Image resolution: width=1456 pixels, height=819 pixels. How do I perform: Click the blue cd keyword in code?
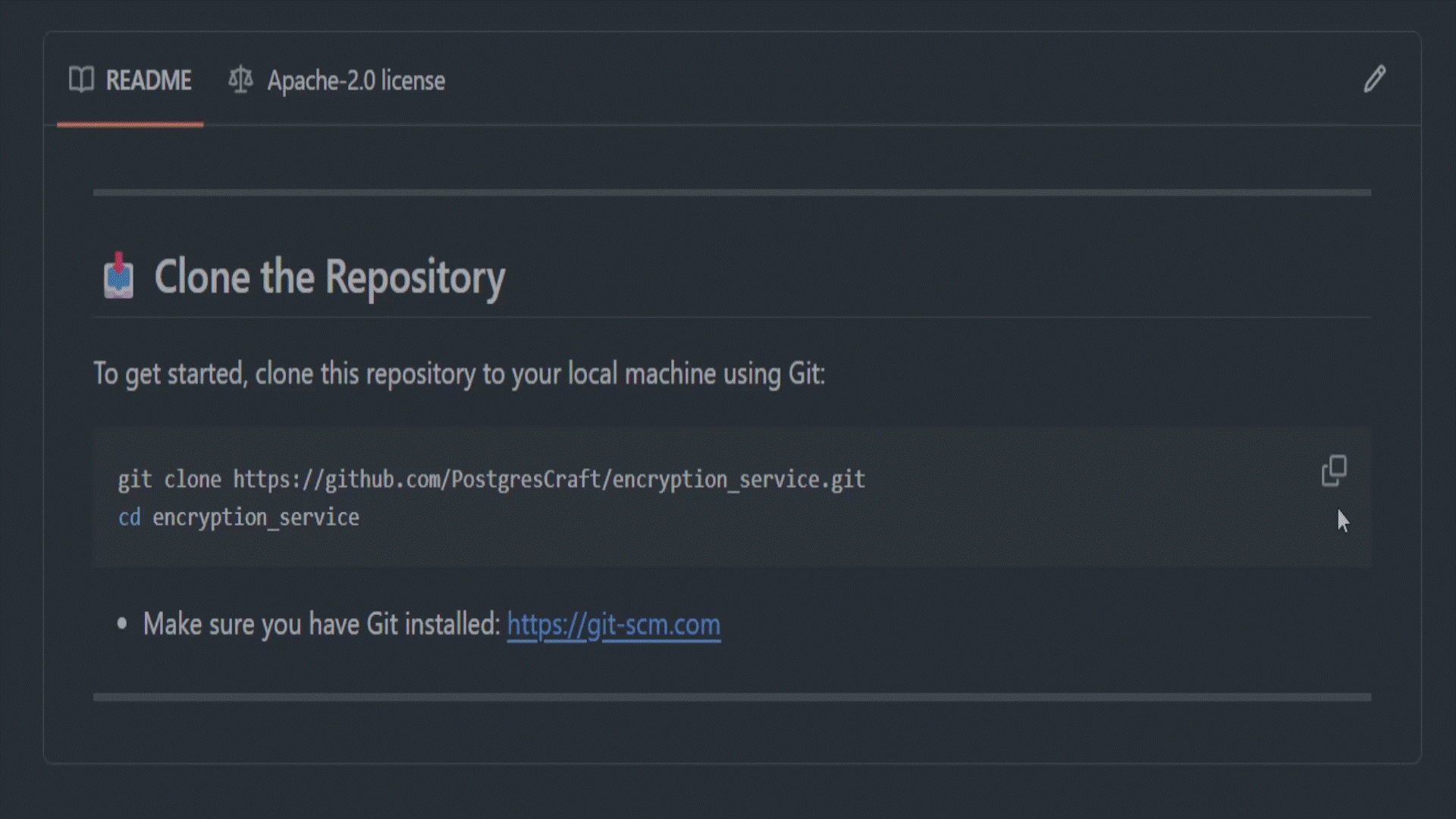tap(129, 517)
